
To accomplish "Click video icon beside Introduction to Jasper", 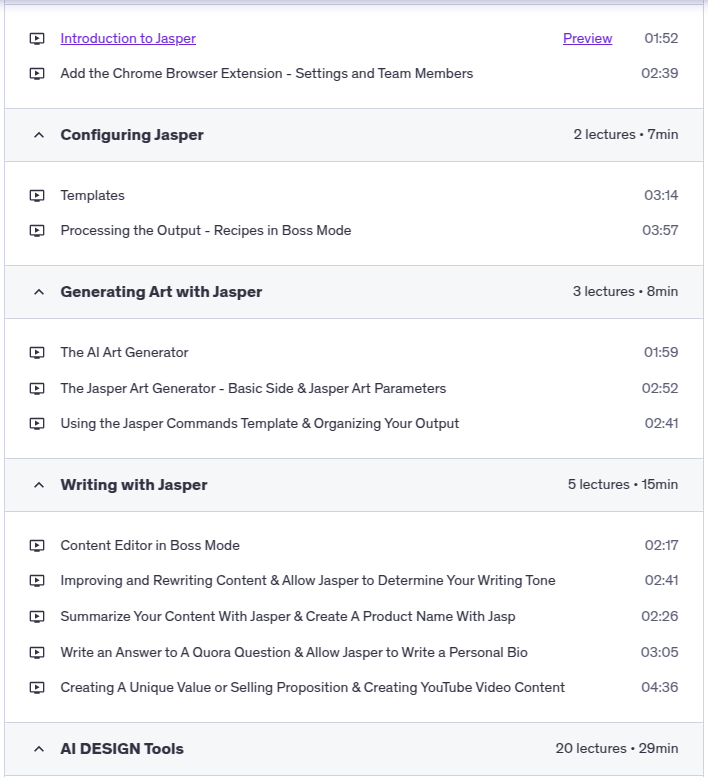I will click(37, 39).
